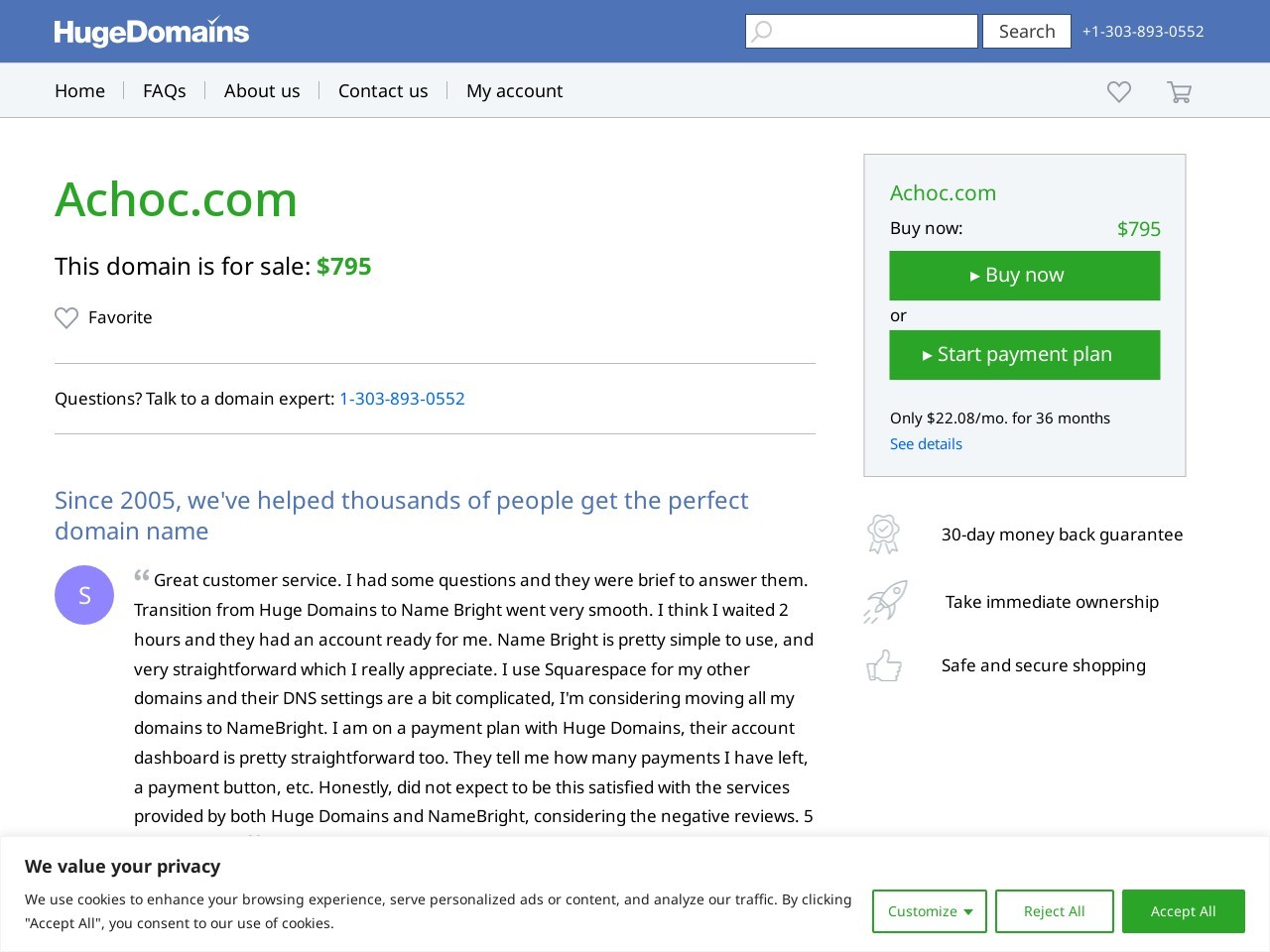Click the thumbs-up secure shopping icon
The height and width of the screenshot is (952, 1270).
point(884,665)
